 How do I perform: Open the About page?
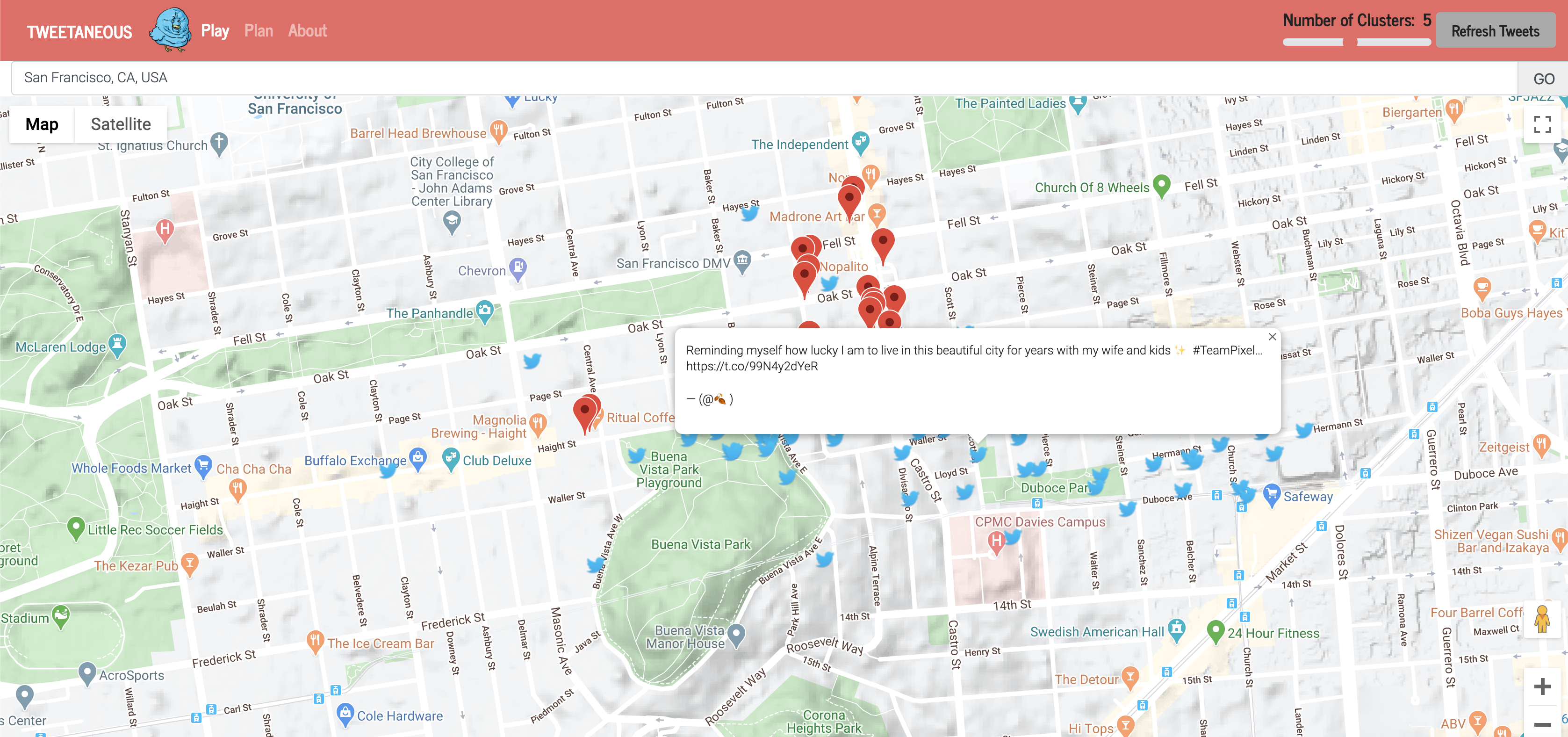(x=308, y=30)
